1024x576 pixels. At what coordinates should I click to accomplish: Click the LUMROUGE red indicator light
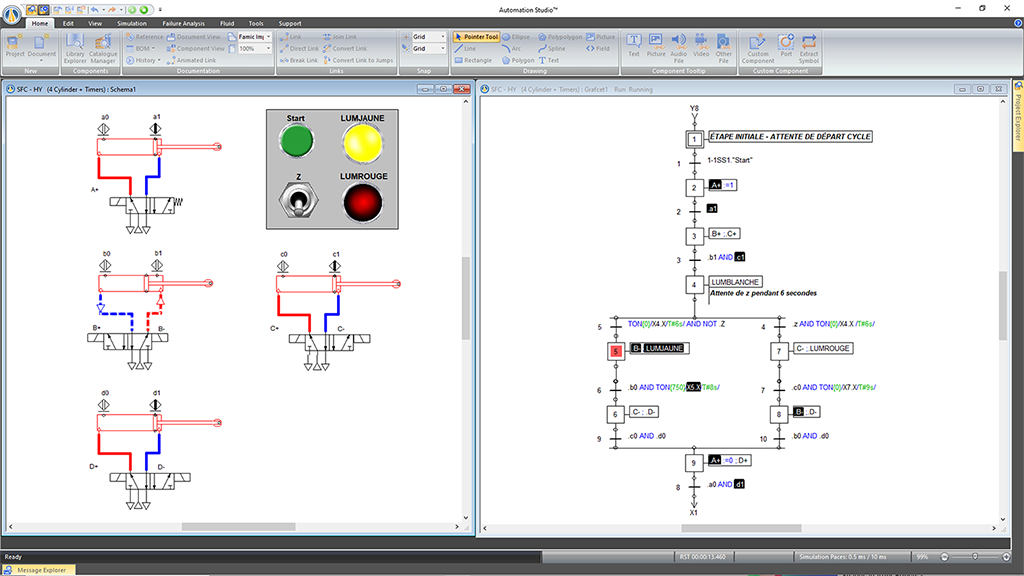tap(362, 203)
